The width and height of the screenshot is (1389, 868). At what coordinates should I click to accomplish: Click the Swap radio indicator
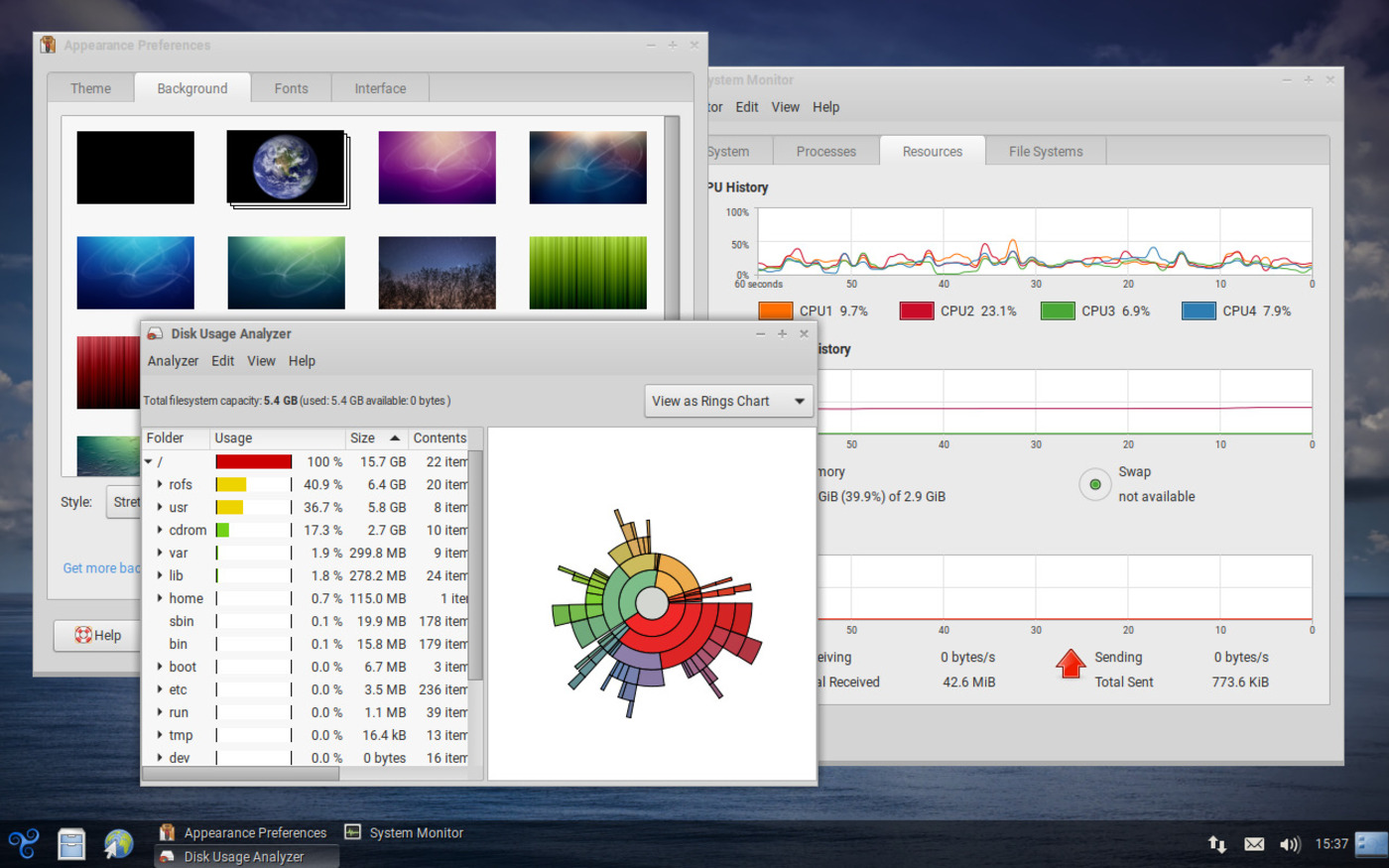pyautogui.click(x=1094, y=485)
